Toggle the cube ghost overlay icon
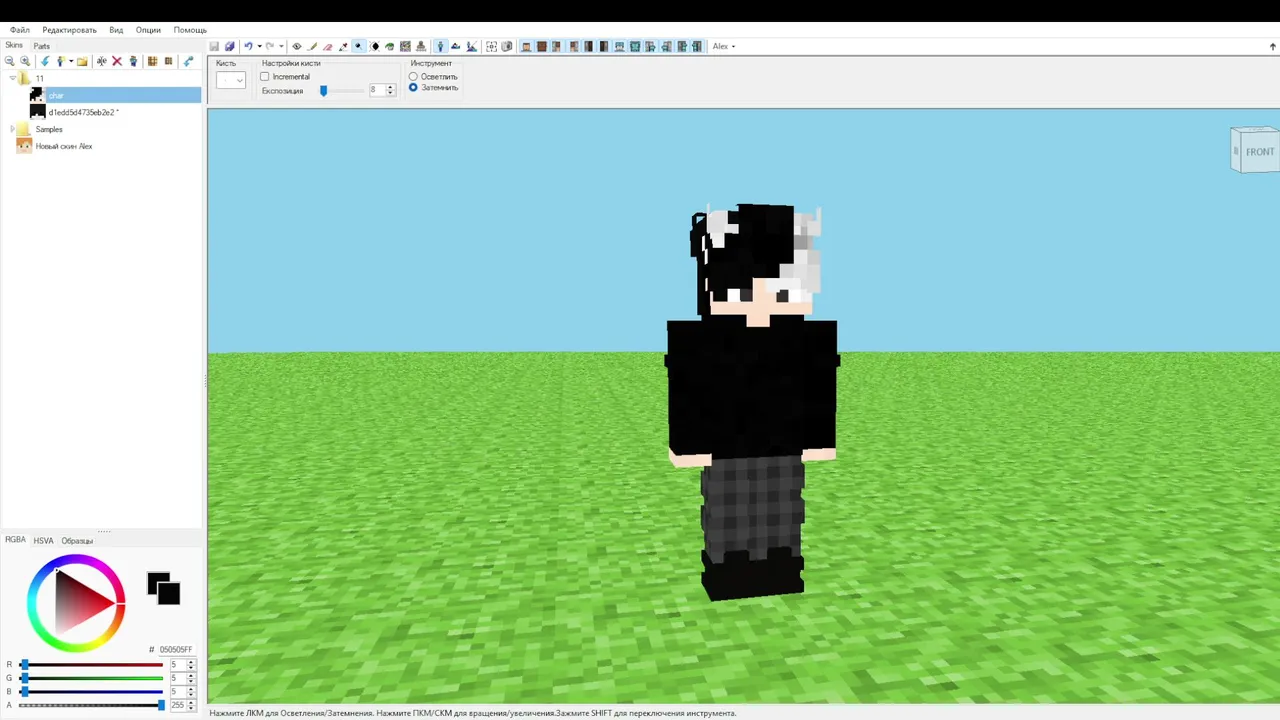Viewport: 1280px width, 720px height. tap(507, 46)
